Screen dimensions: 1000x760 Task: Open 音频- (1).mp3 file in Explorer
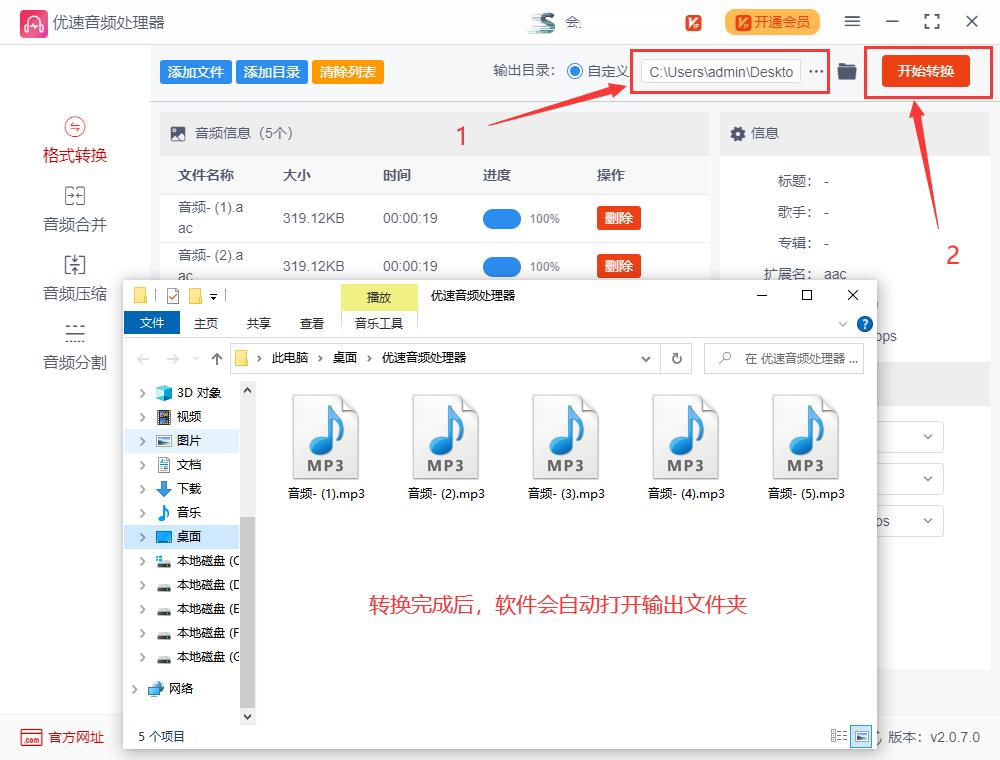326,448
